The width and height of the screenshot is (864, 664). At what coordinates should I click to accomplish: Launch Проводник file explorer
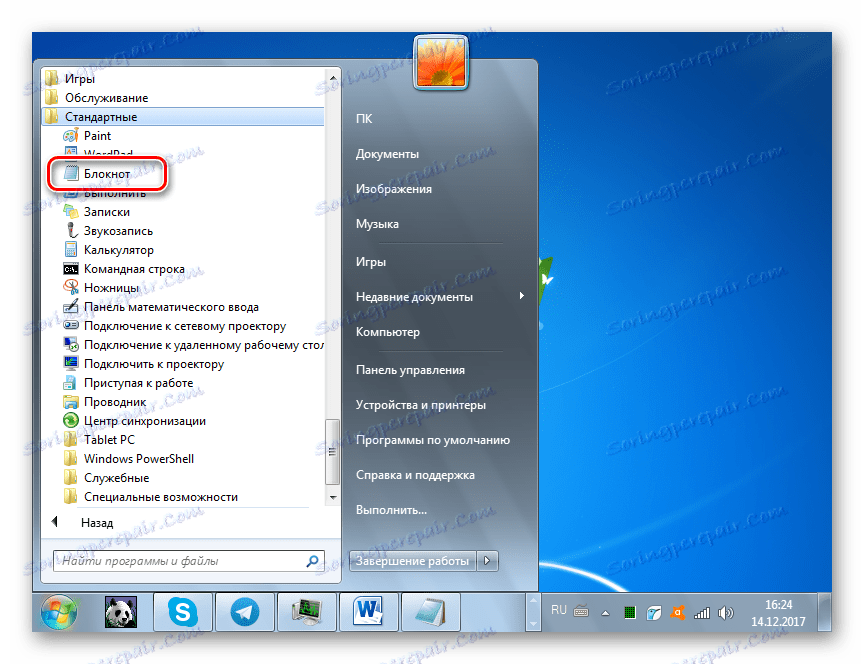click(x=105, y=402)
